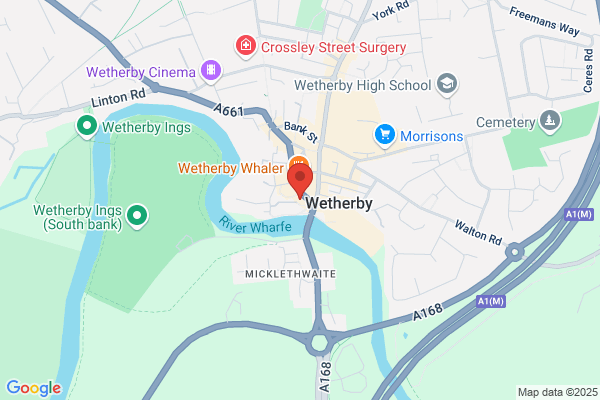Click the Map data ©2025 attribution
This screenshot has width=600, height=400.
(558, 392)
